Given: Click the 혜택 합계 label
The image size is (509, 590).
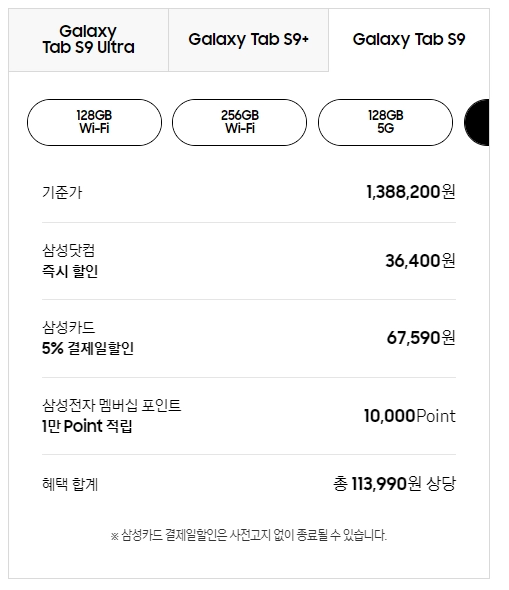Looking at the screenshot, I should point(70,484).
